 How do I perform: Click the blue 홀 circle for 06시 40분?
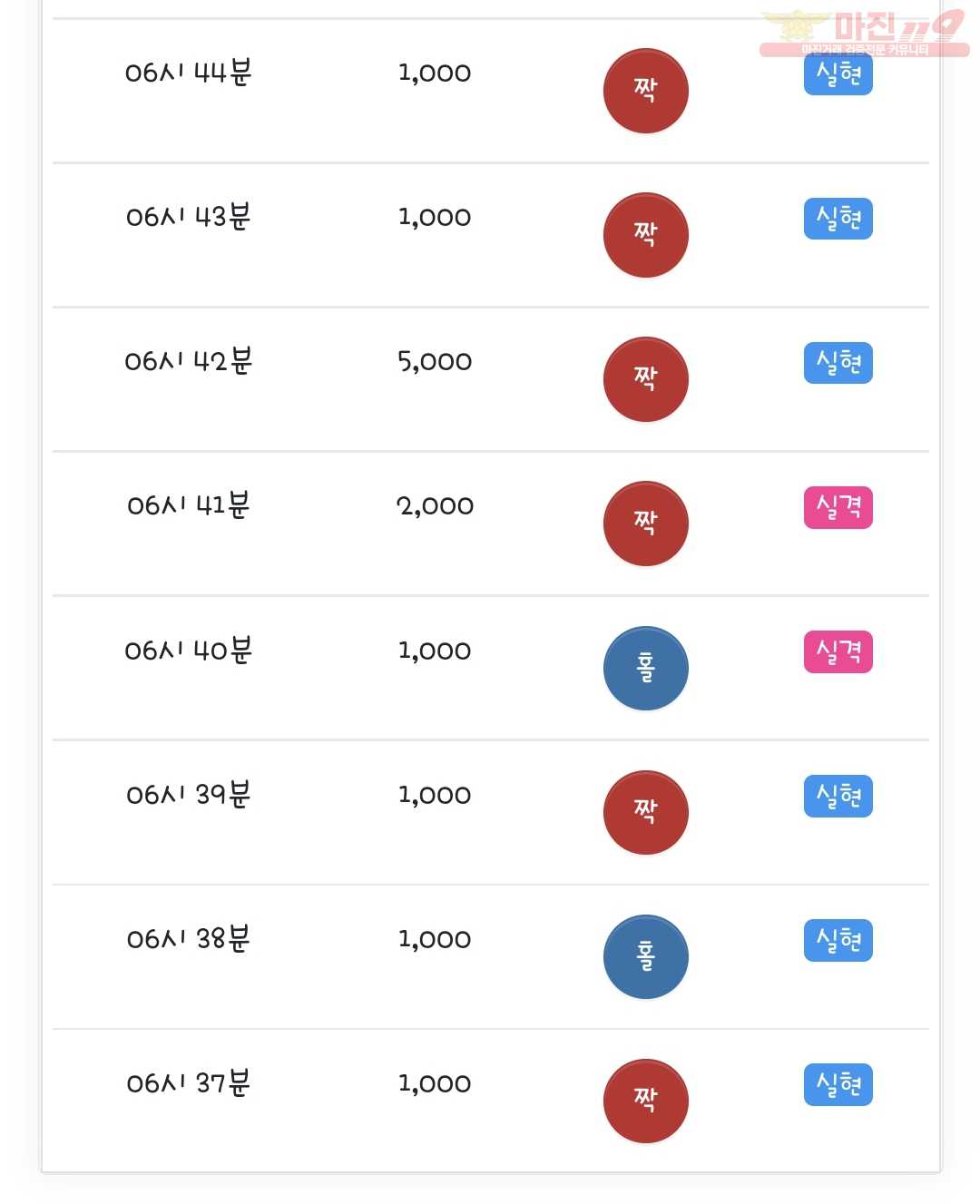(646, 669)
